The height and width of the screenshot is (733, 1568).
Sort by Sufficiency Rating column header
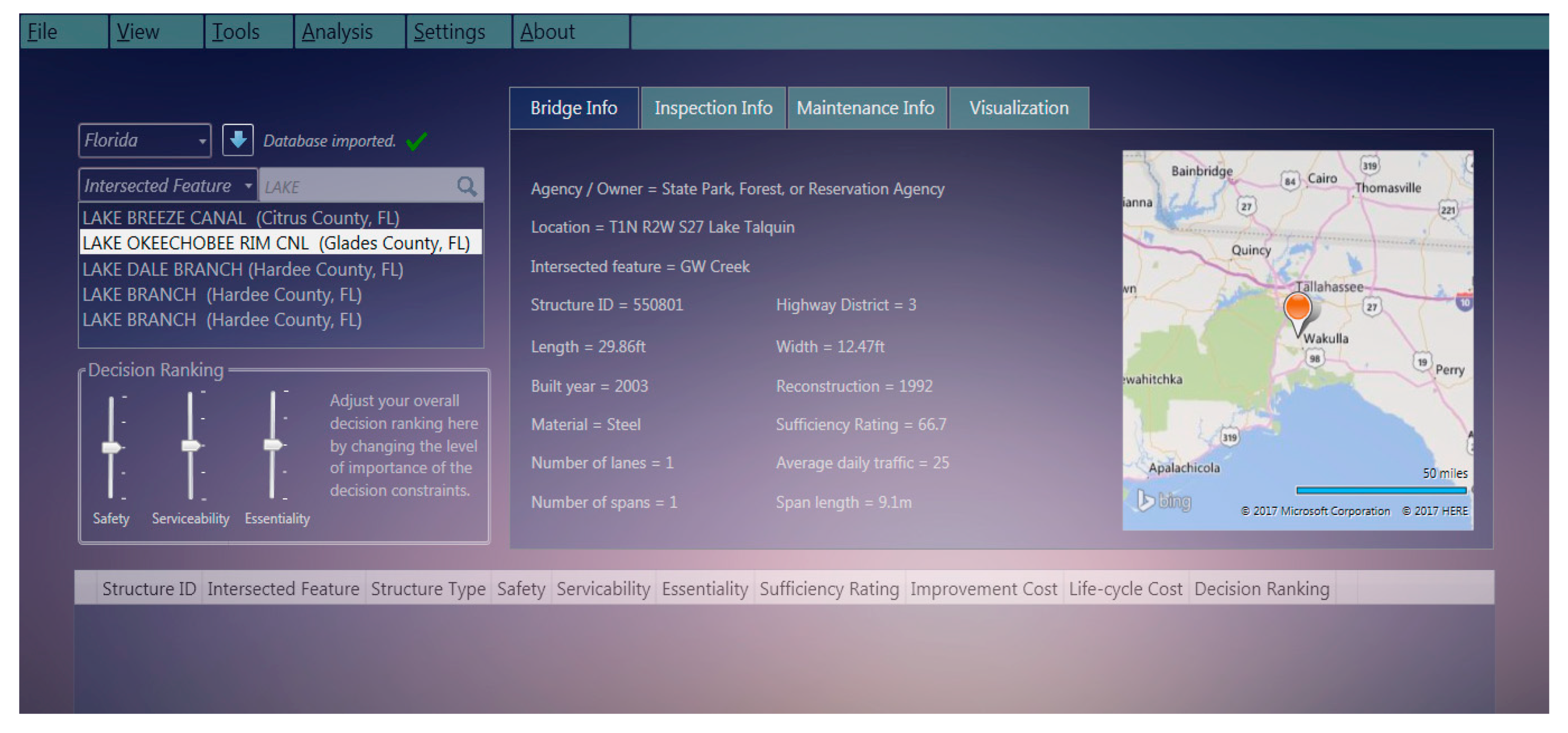tap(829, 588)
